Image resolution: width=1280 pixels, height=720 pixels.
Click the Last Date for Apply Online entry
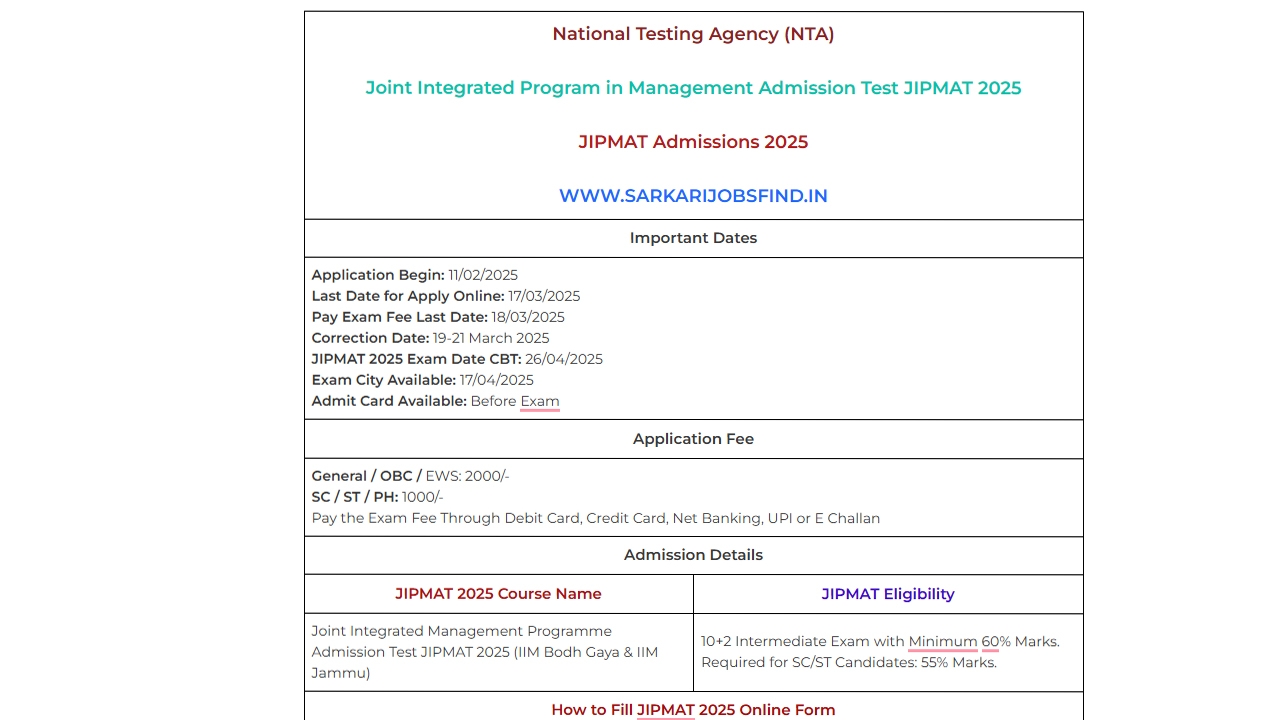coord(446,296)
